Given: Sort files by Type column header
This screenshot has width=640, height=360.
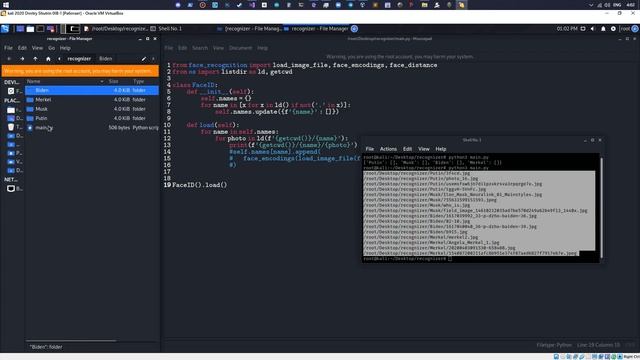Looking at the screenshot, I should [139, 82].
